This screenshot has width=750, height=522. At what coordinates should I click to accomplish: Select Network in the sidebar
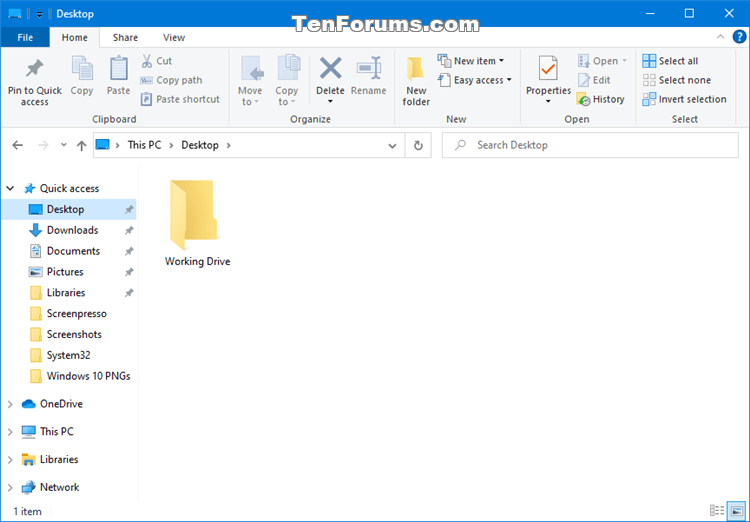pos(51,487)
